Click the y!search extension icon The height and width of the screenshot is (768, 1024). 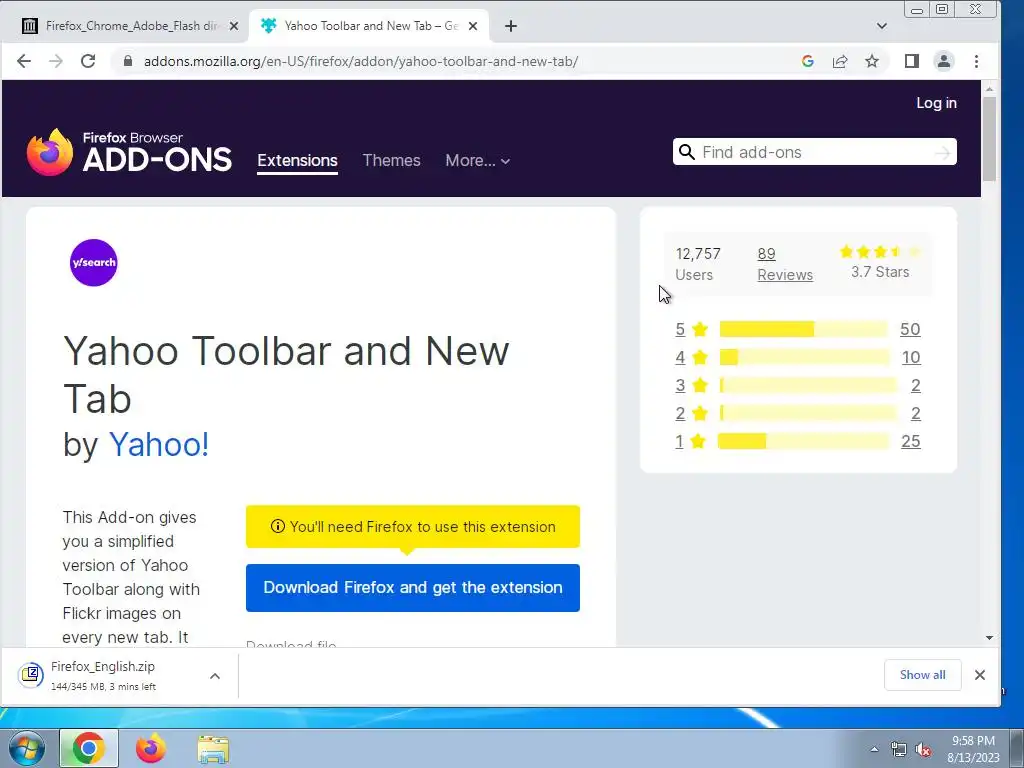[x=93, y=263]
